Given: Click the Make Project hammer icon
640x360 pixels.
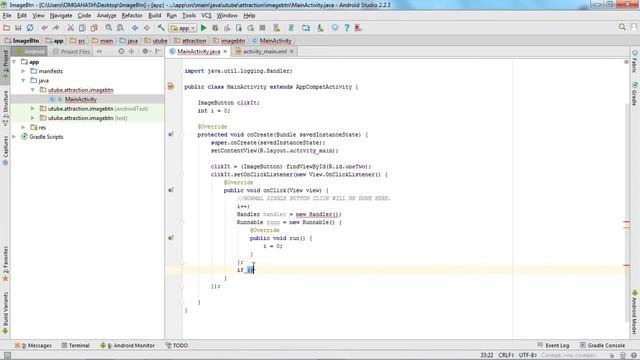Looking at the screenshot, I should pyautogui.click(x=161, y=28).
